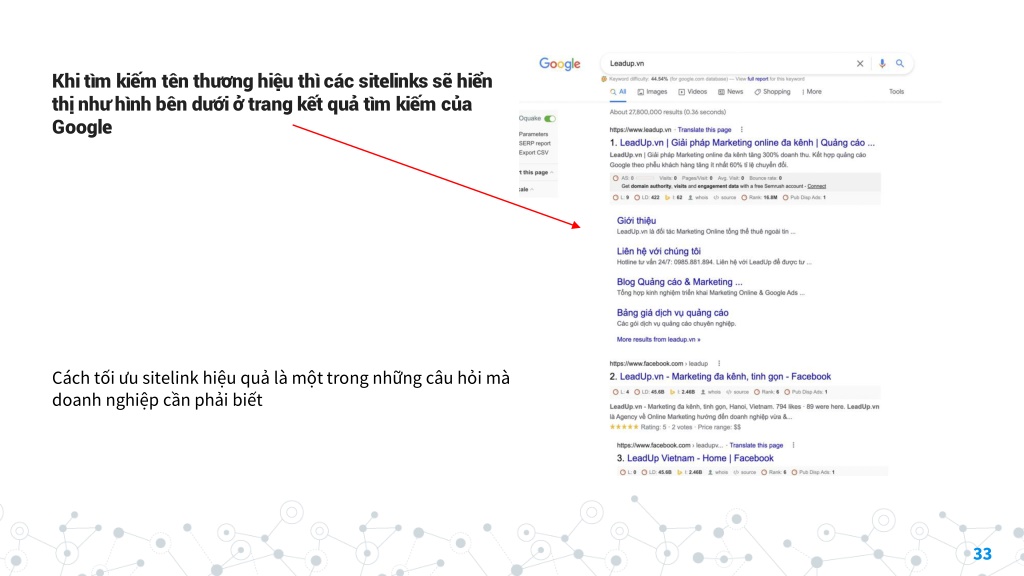Toggle the SEOquake switch off
This screenshot has height=576, width=1024.
pos(550,118)
